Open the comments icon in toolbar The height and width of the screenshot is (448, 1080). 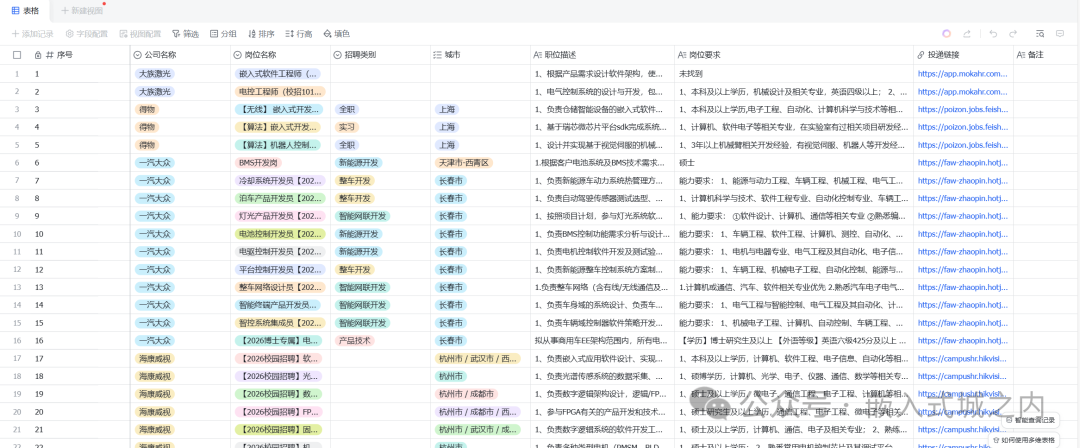(1060, 34)
